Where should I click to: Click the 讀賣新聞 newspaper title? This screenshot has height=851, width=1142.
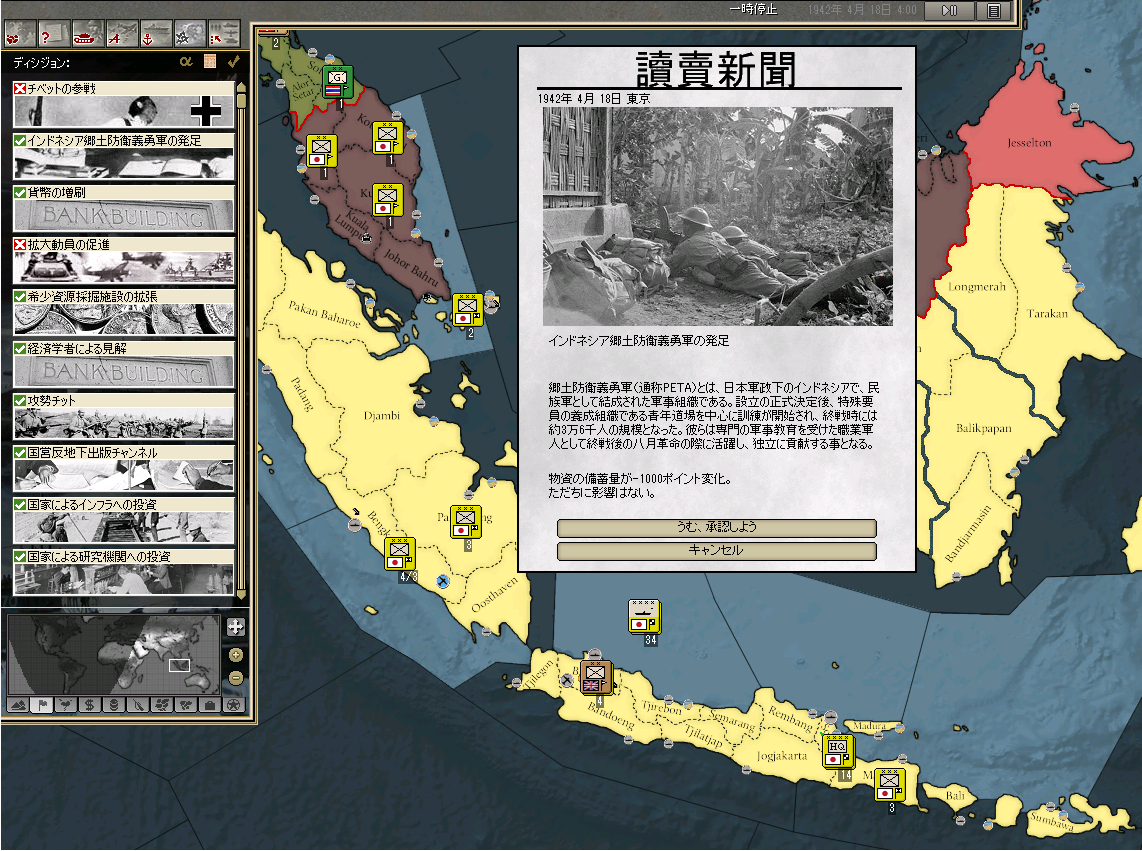[x=716, y=69]
